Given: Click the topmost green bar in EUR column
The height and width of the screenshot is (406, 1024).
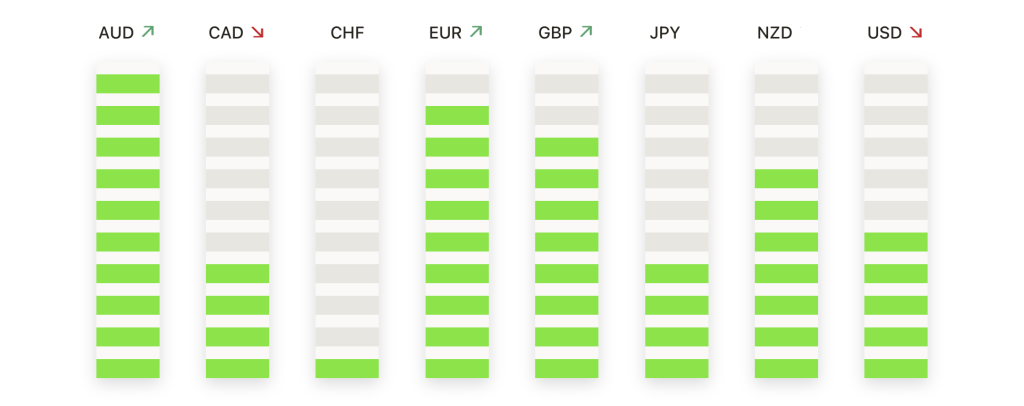Looking at the screenshot, I should pos(457,116).
